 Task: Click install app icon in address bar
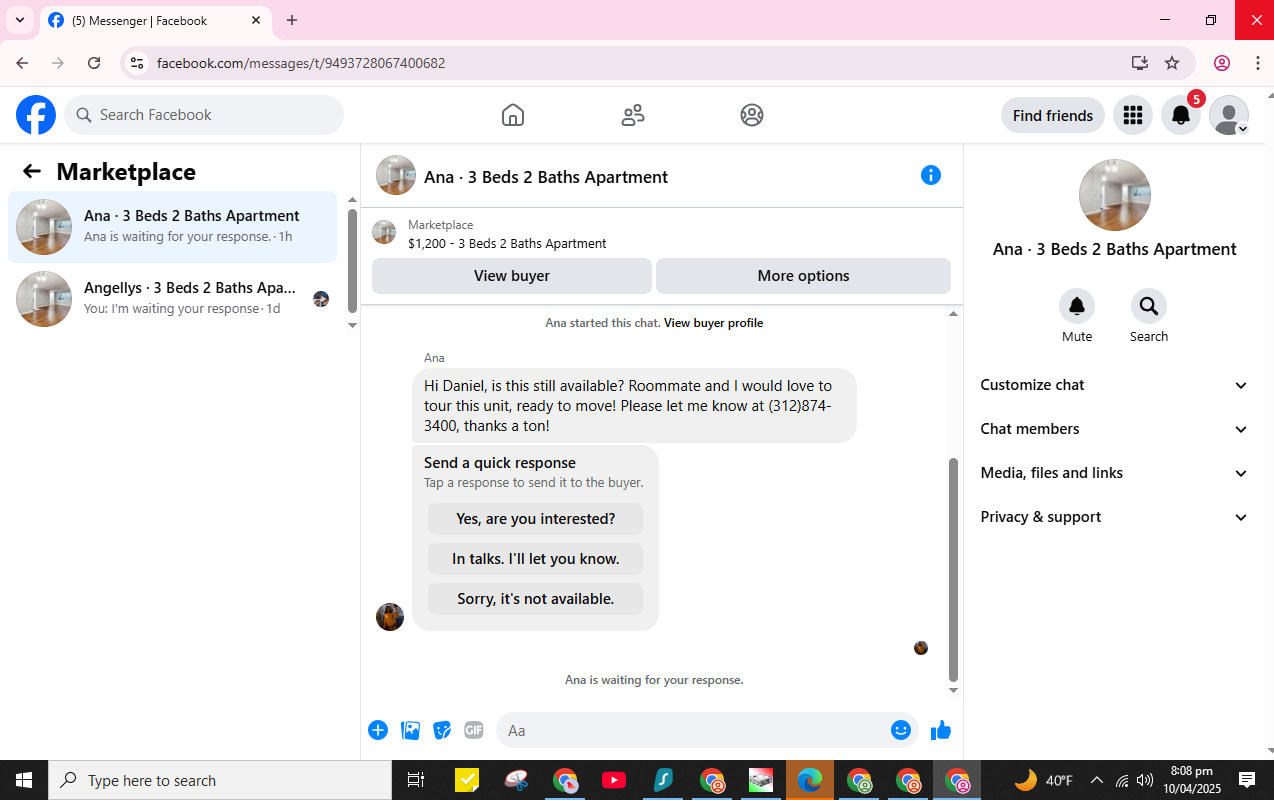point(1140,63)
